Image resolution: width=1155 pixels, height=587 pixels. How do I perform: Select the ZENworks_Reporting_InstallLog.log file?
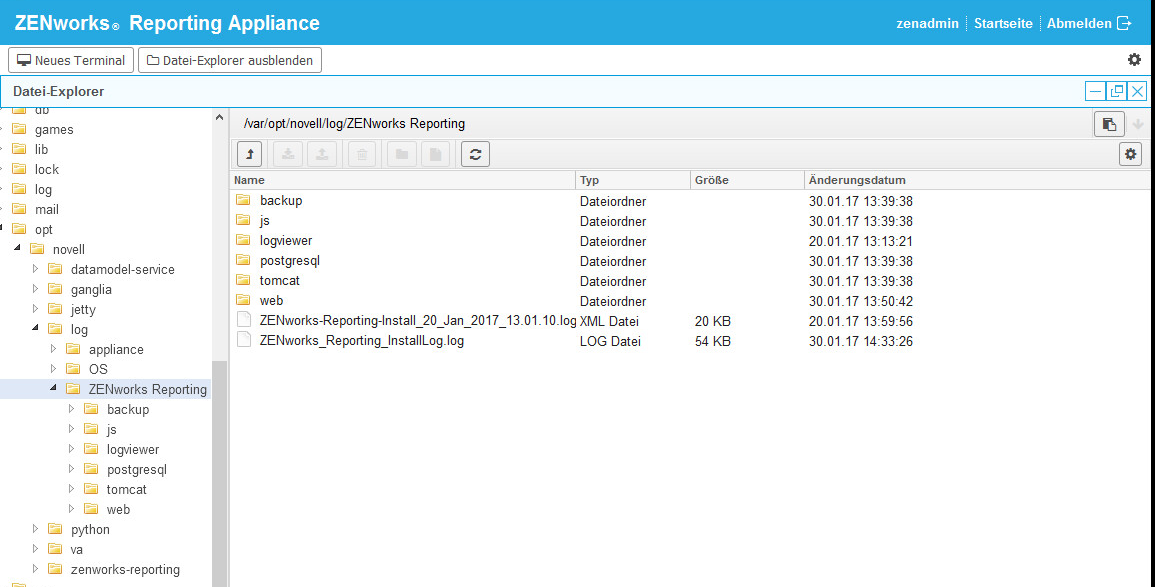coord(361,341)
